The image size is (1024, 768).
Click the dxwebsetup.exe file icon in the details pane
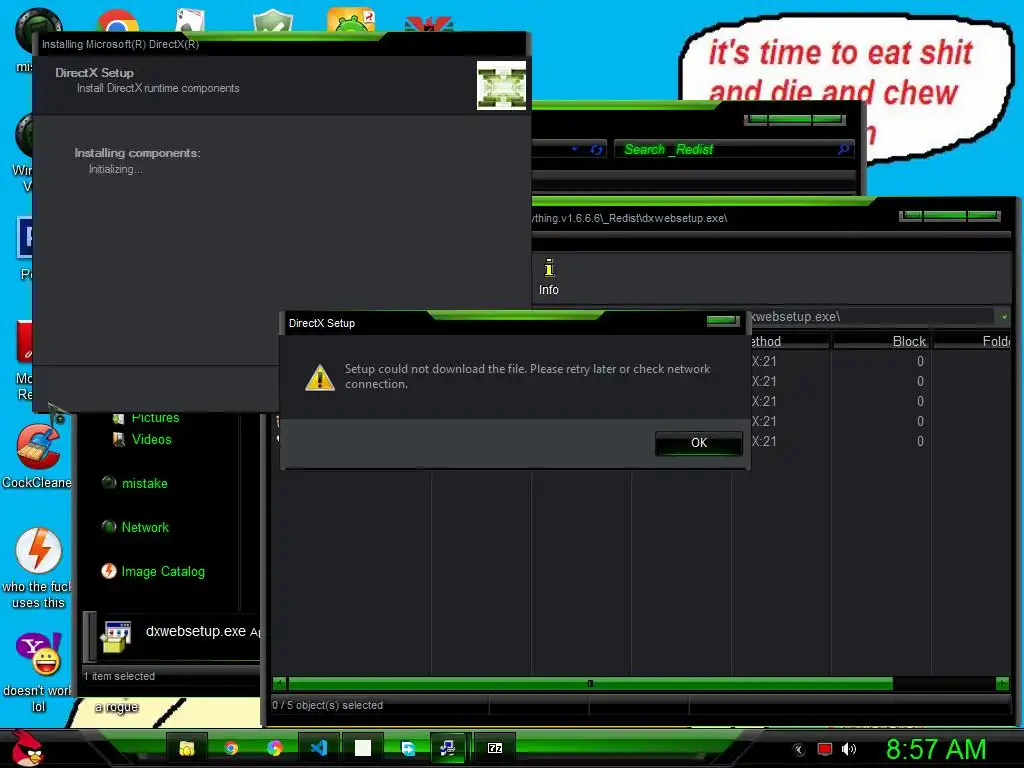pyautogui.click(x=116, y=637)
